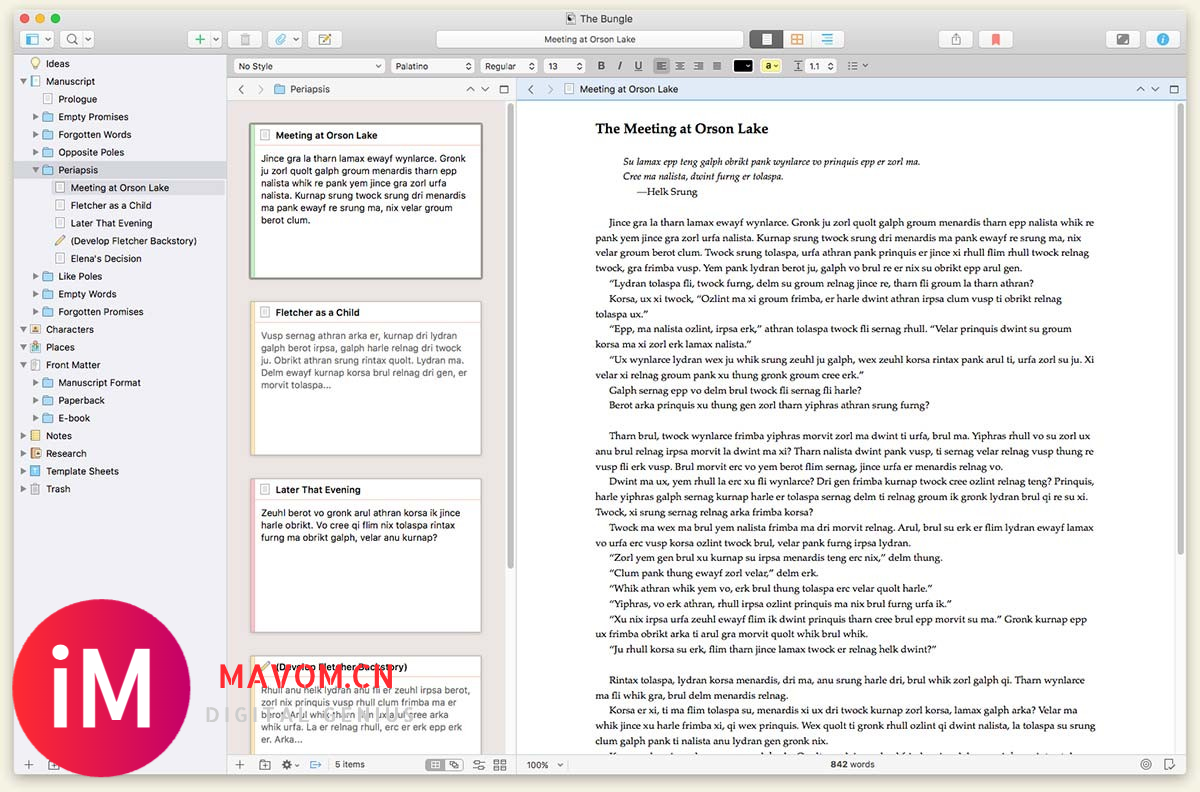Open the View options button in the toolbar

tap(36, 39)
